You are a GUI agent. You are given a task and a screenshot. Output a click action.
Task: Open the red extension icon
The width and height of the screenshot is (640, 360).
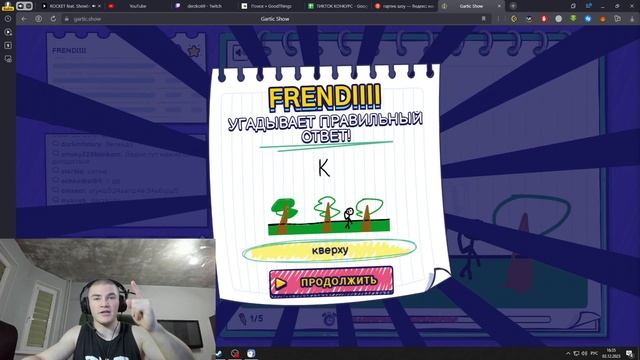[x=544, y=19]
